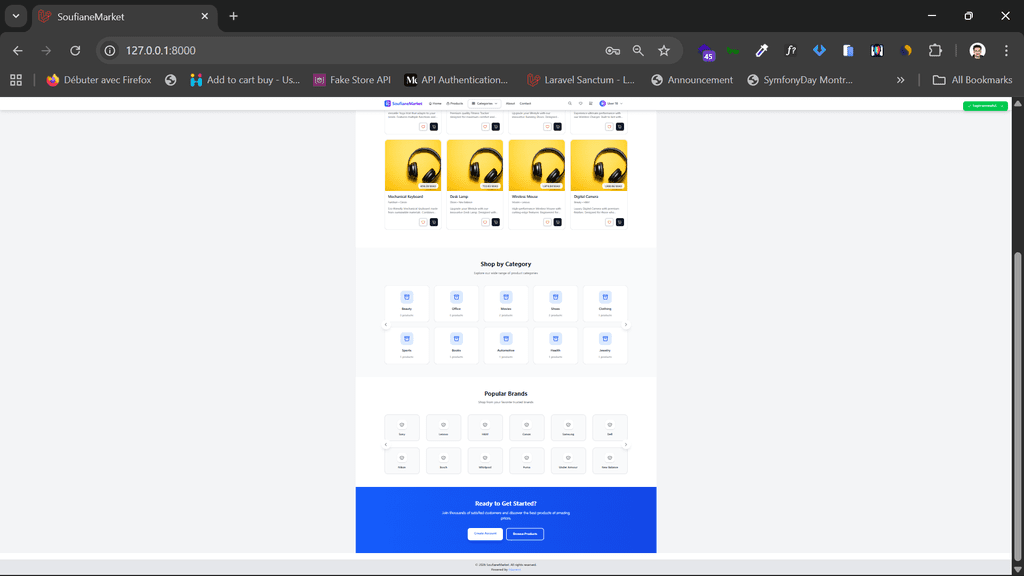Expand the Categories dropdown in the navbar
Screen dimensions: 1024x576
[x=485, y=103]
